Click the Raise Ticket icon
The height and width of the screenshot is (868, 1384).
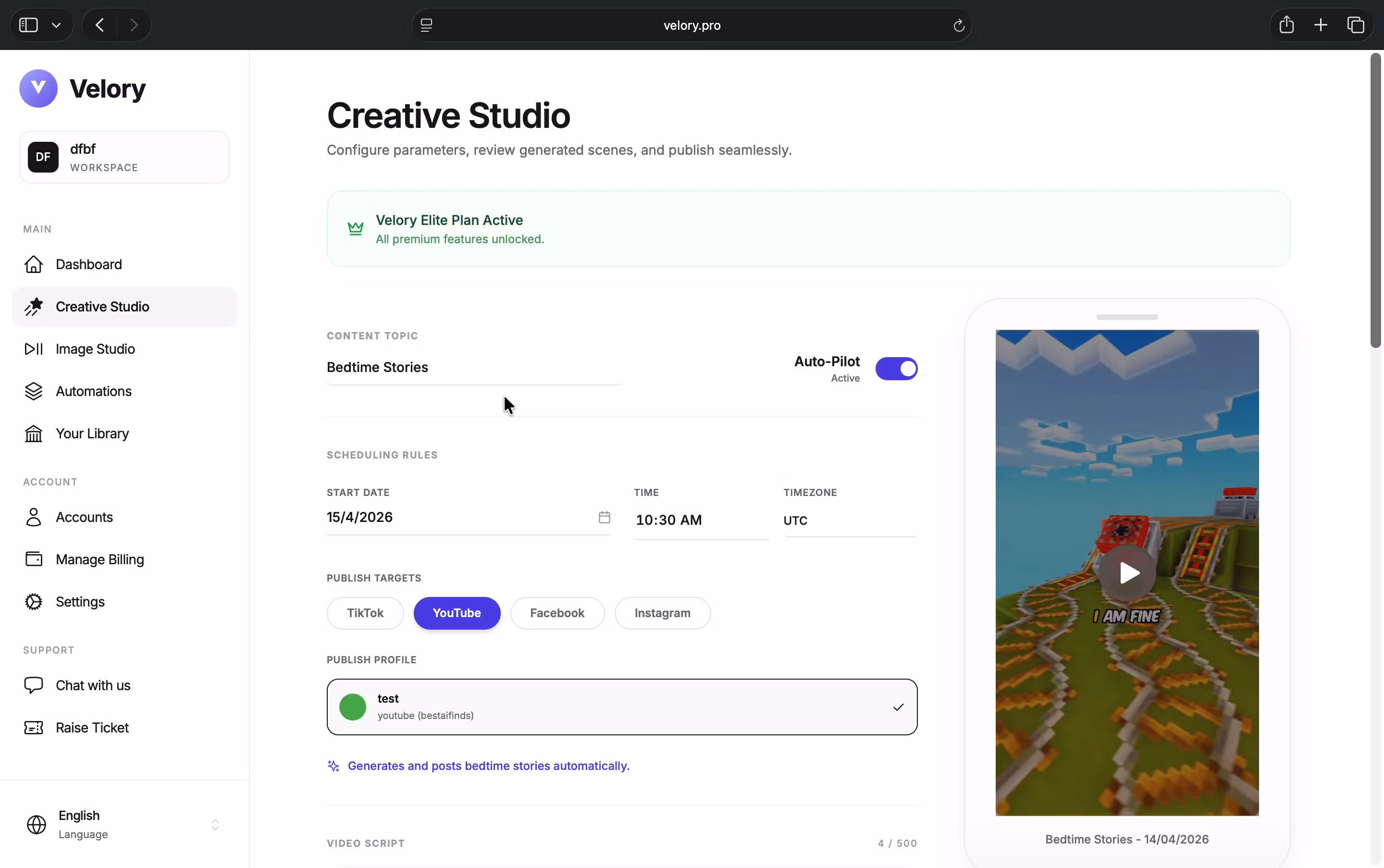(34, 728)
